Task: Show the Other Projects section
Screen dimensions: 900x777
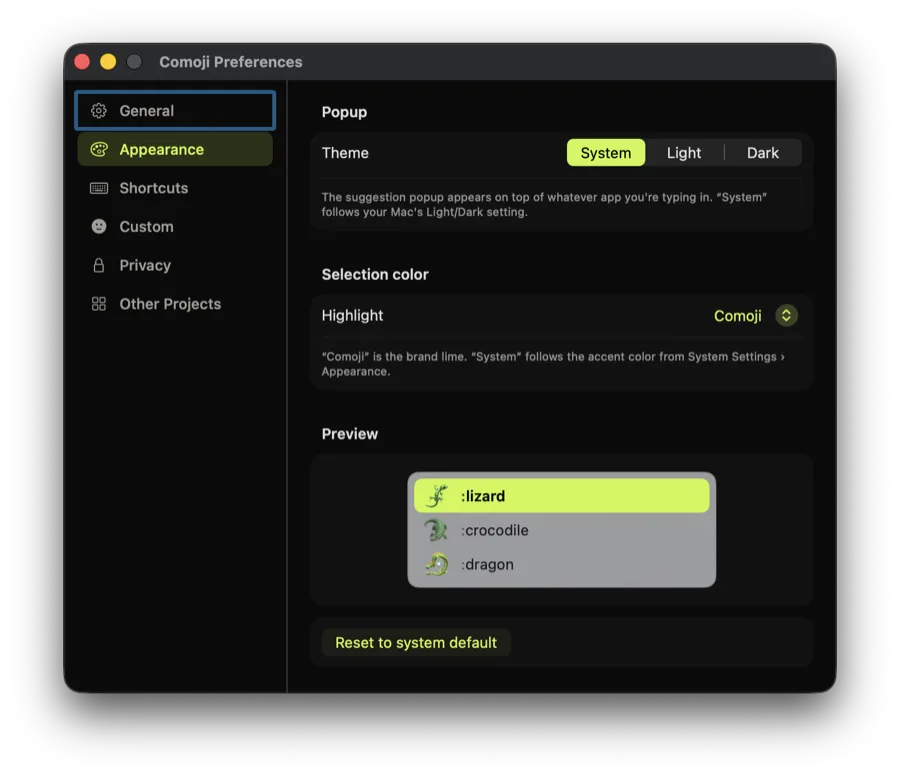Action: click(x=175, y=304)
